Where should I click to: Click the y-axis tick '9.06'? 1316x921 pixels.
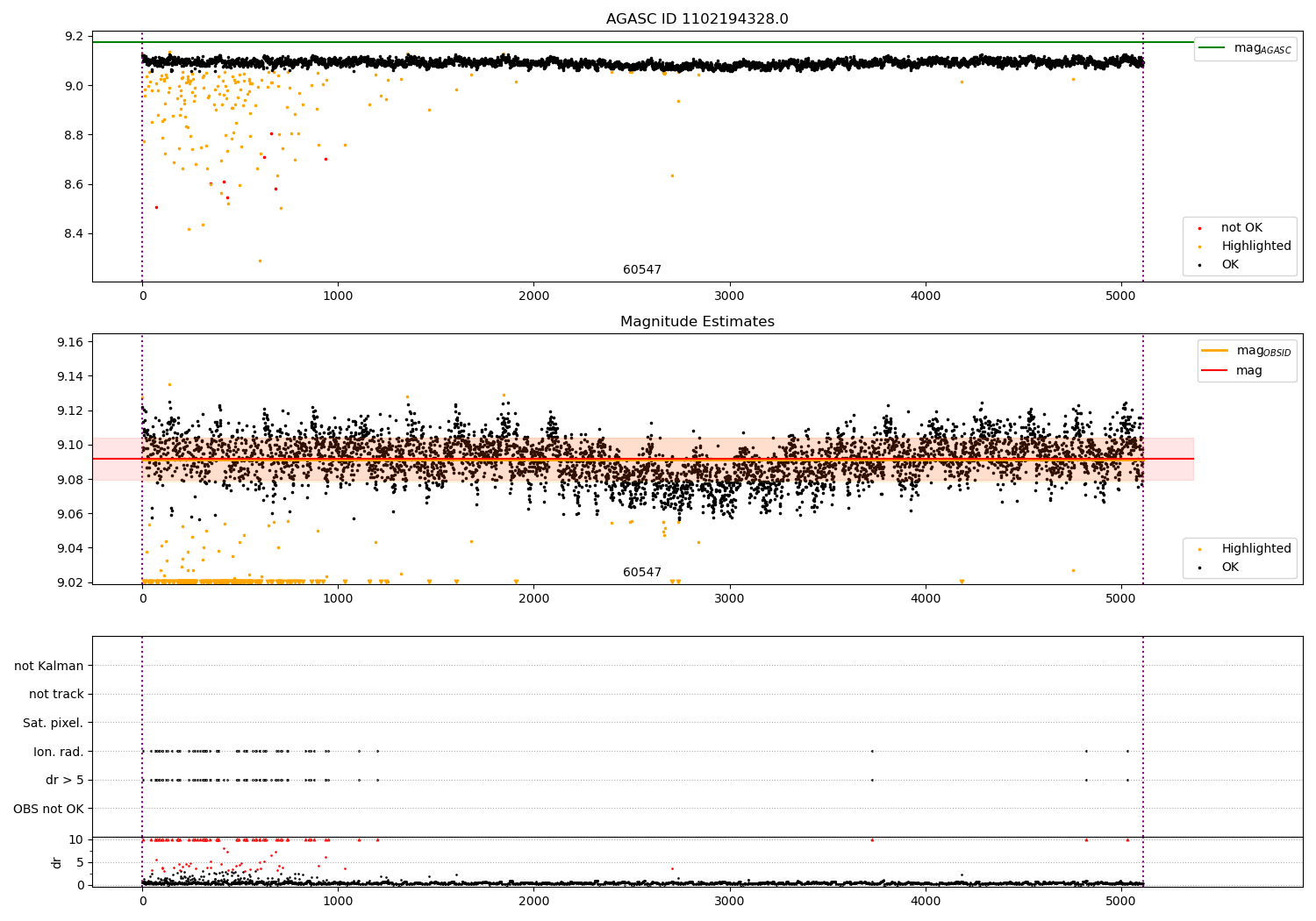[71, 514]
